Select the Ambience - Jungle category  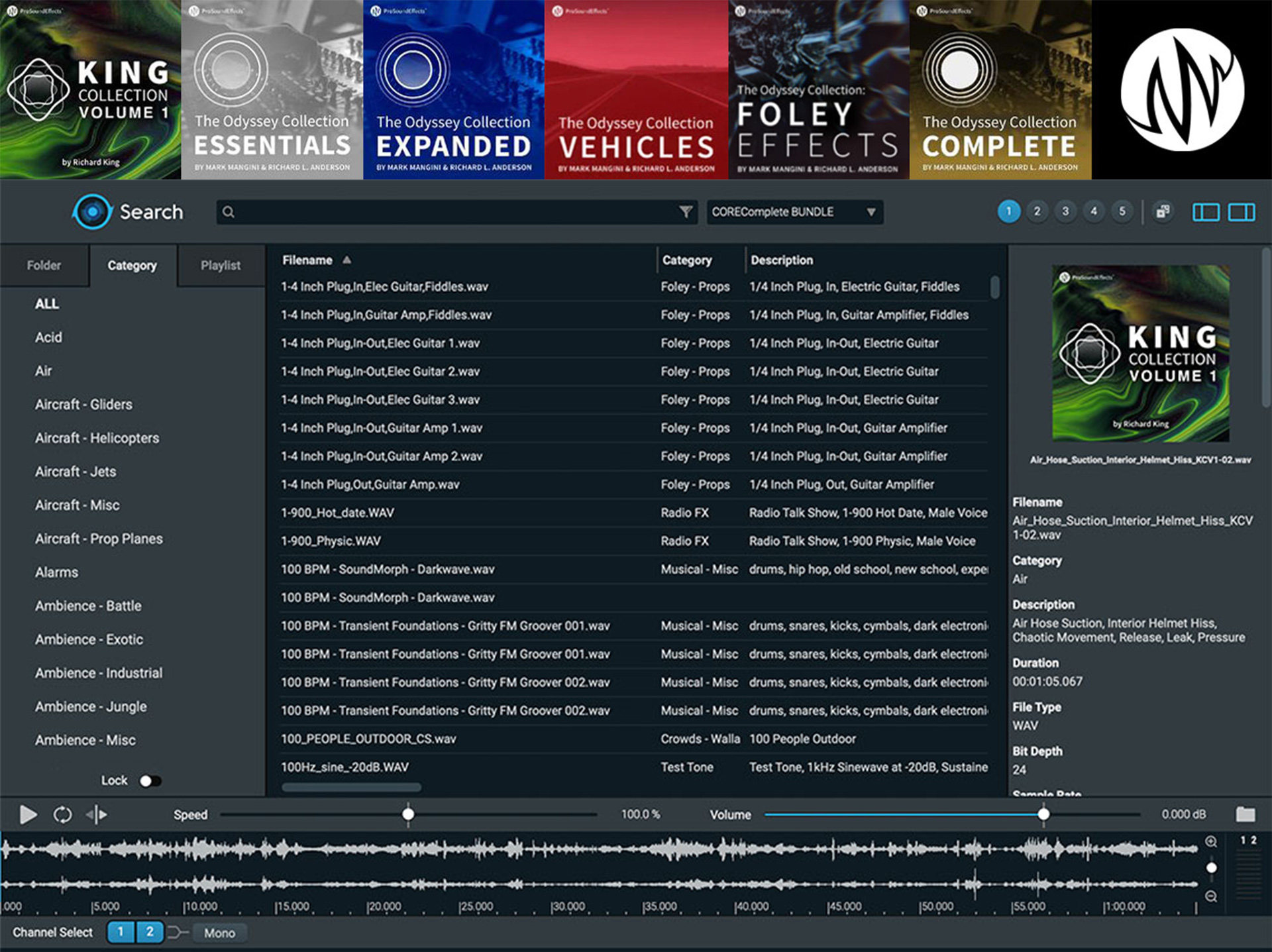[x=91, y=706]
